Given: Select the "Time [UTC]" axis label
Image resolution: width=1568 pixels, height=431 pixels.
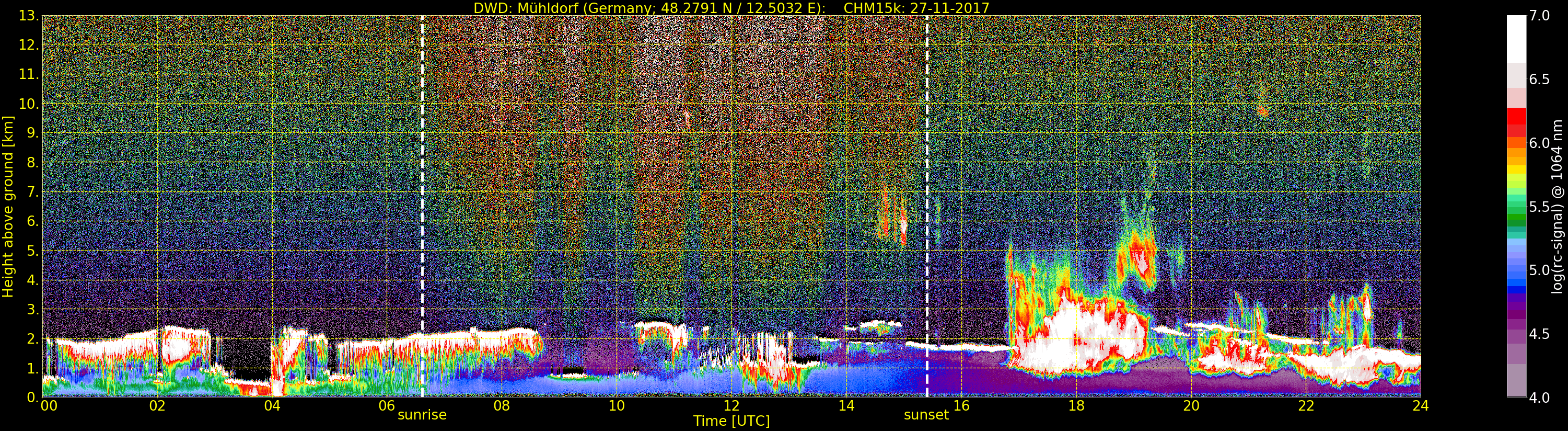Looking at the screenshot, I should (731, 421).
